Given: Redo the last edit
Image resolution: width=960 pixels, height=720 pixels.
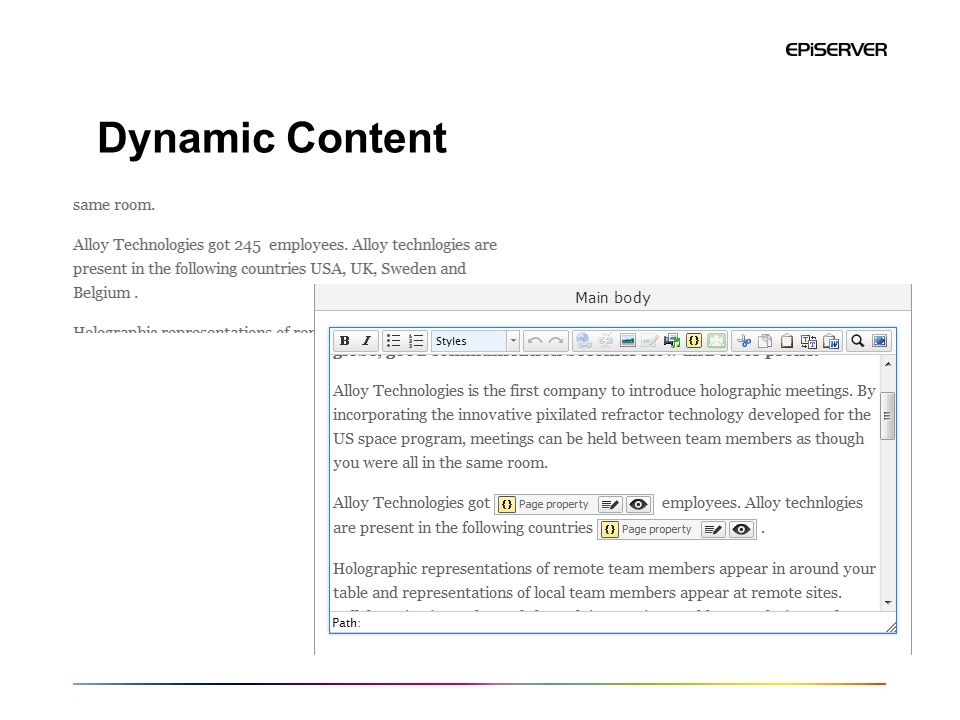Looking at the screenshot, I should pyautogui.click(x=556, y=341).
